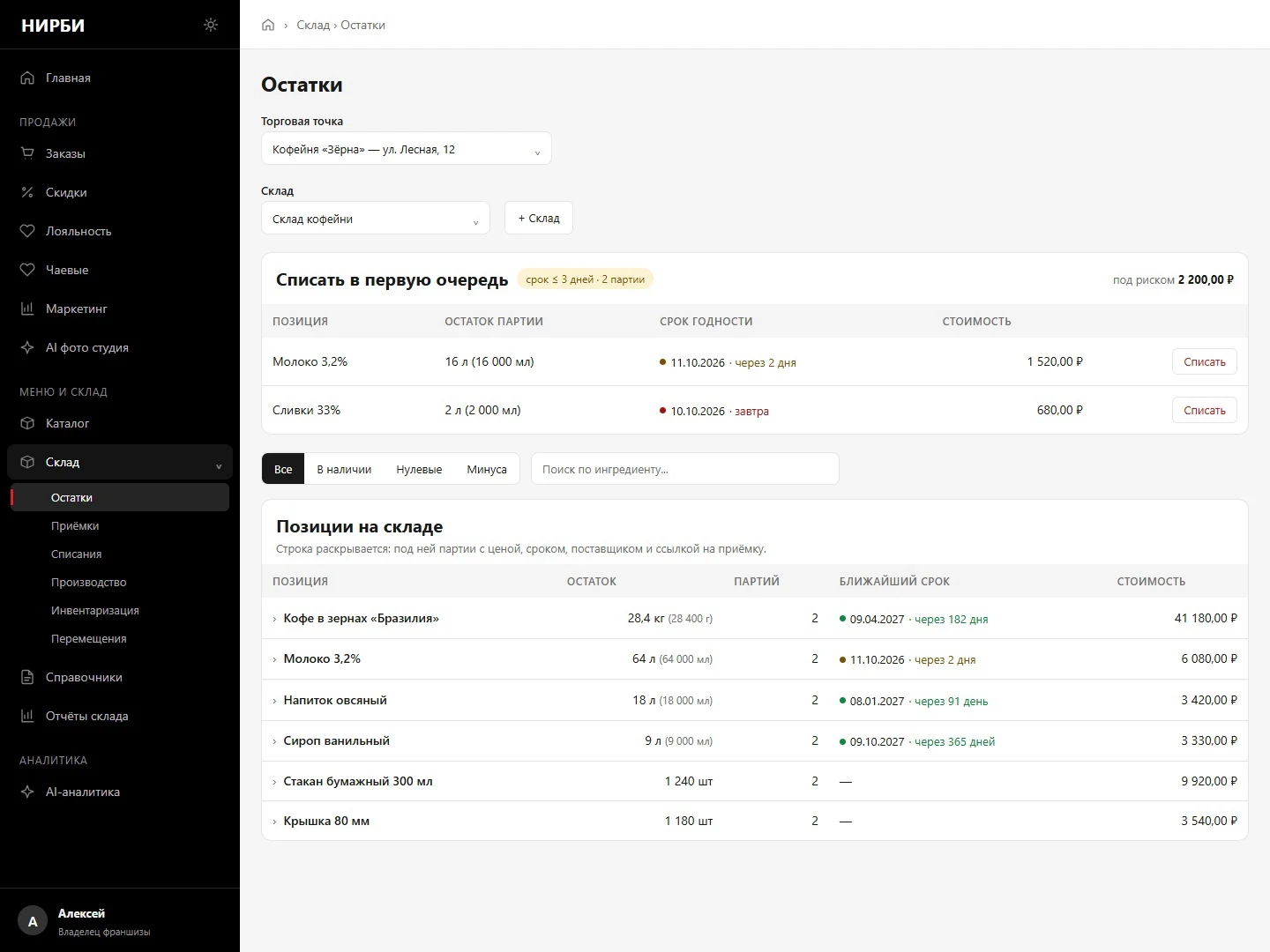Click the Склад breadcrumb link

[313, 25]
